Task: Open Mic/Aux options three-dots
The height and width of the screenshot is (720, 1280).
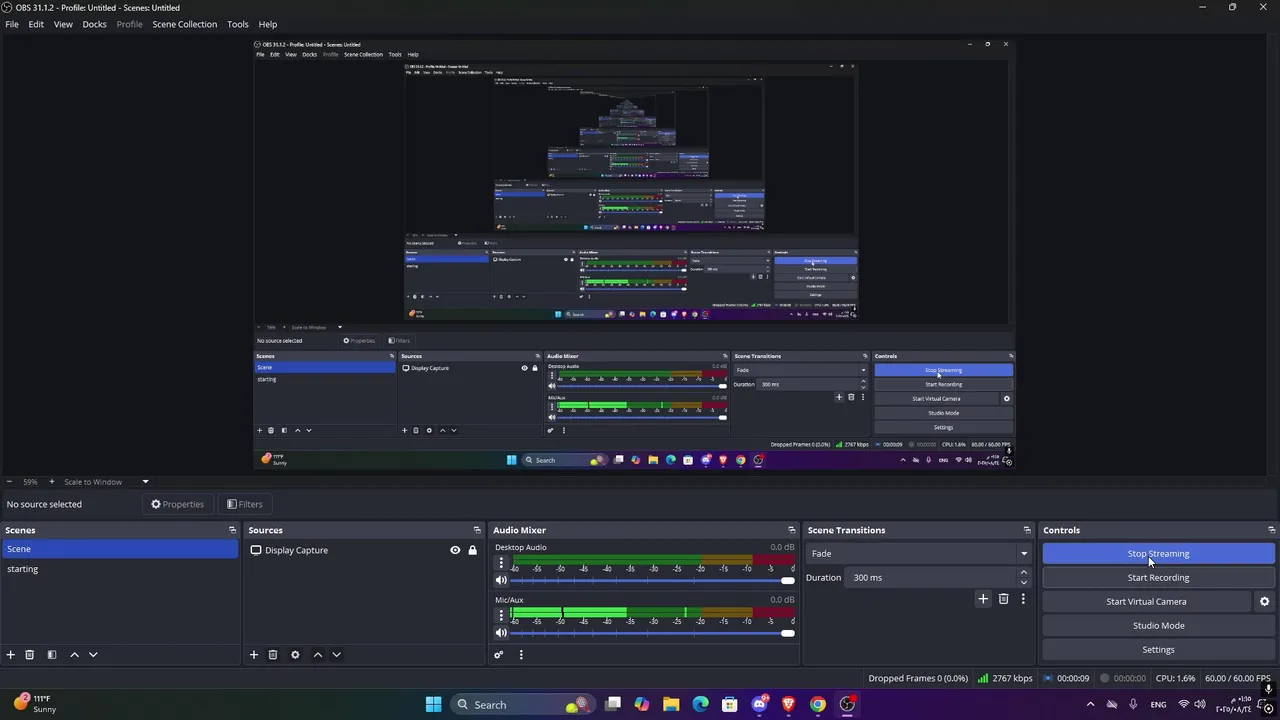Action: point(501,615)
